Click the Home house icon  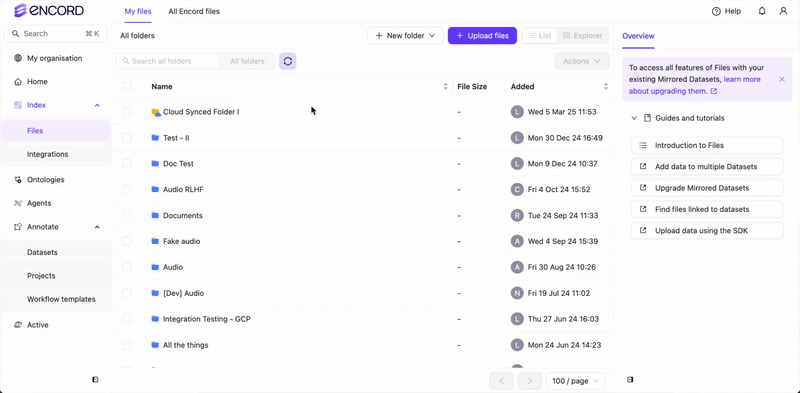[x=18, y=82]
